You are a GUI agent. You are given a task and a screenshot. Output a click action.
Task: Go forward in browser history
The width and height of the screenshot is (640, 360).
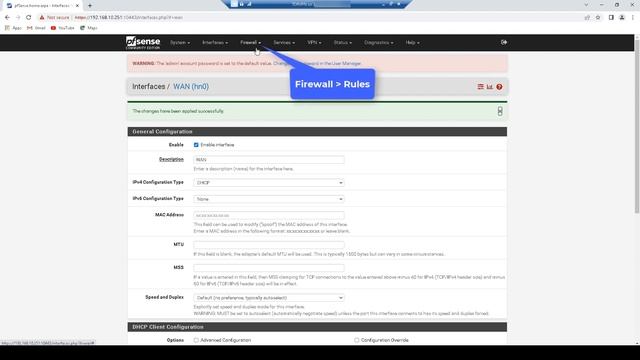click(x=18, y=18)
